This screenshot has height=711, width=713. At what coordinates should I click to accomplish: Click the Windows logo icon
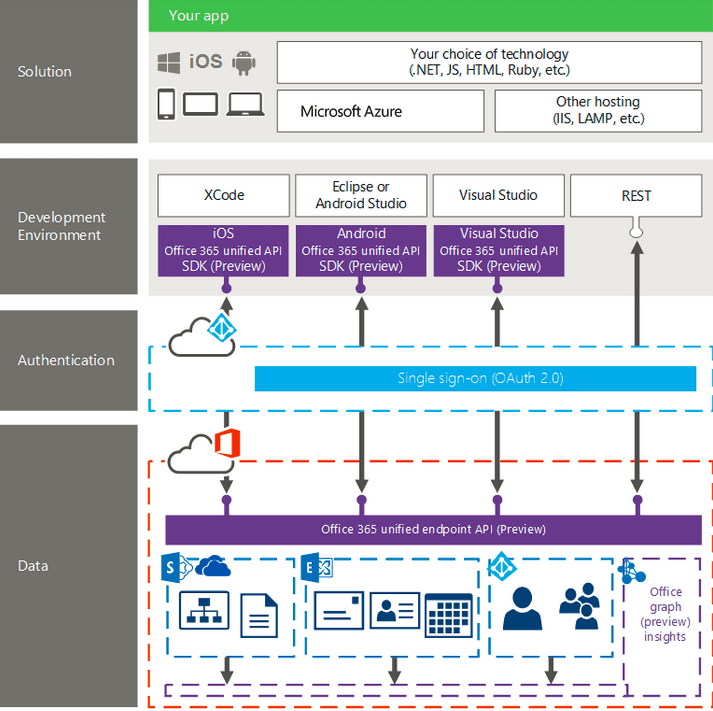click(169, 62)
